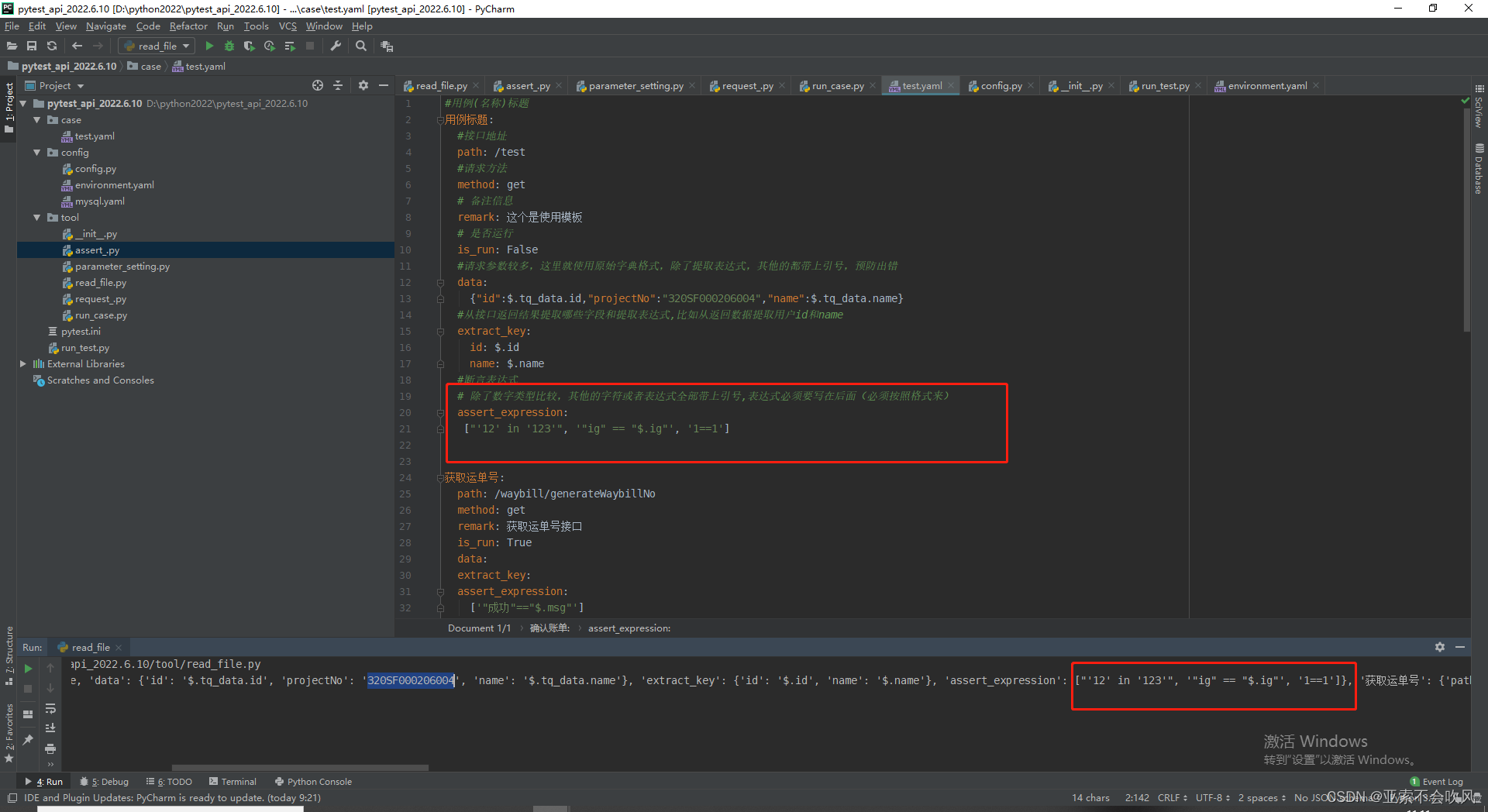Toggle the Database side tool button
Image resolution: width=1488 pixels, height=812 pixels.
tap(1479, 168)
